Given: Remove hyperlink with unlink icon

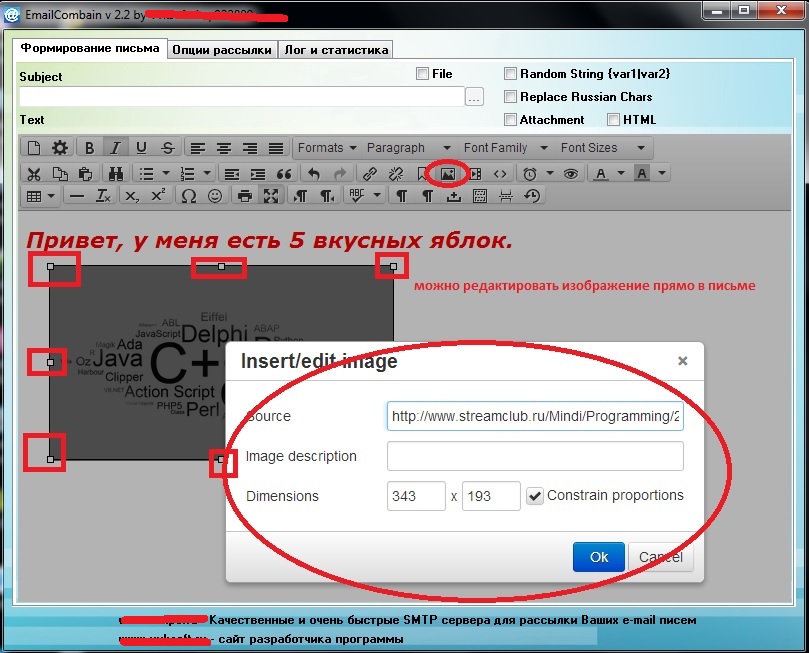Looking at the screenshot, I should (x=396, y=174).
